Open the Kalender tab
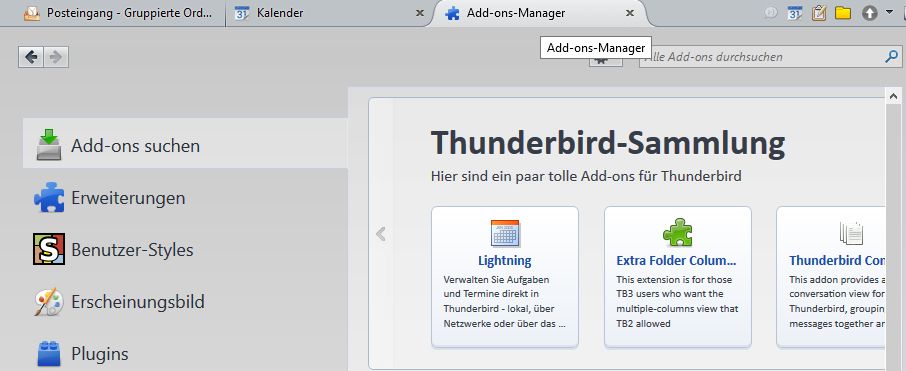The height and width of the screenshot is (371, 906). click(329, 13)
